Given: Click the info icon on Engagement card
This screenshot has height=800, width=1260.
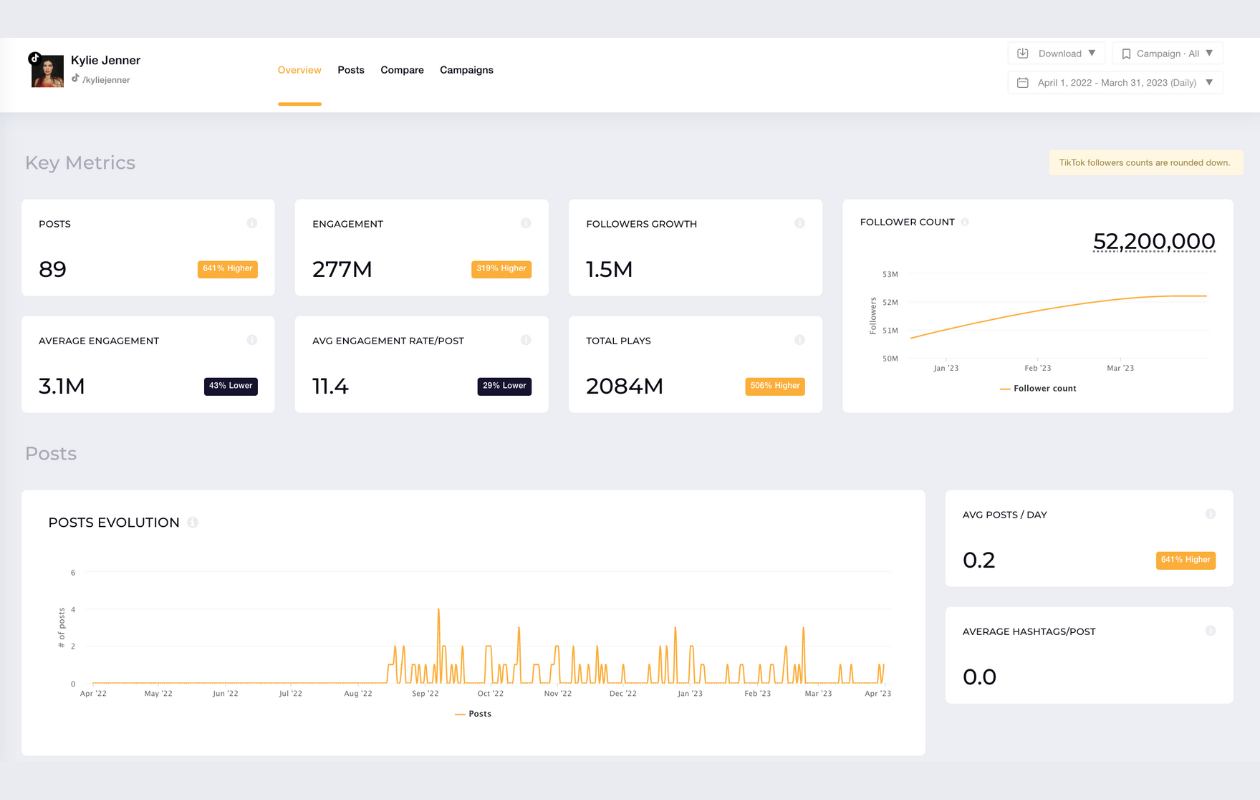Looking at the screenshot, I should (525, 223).
